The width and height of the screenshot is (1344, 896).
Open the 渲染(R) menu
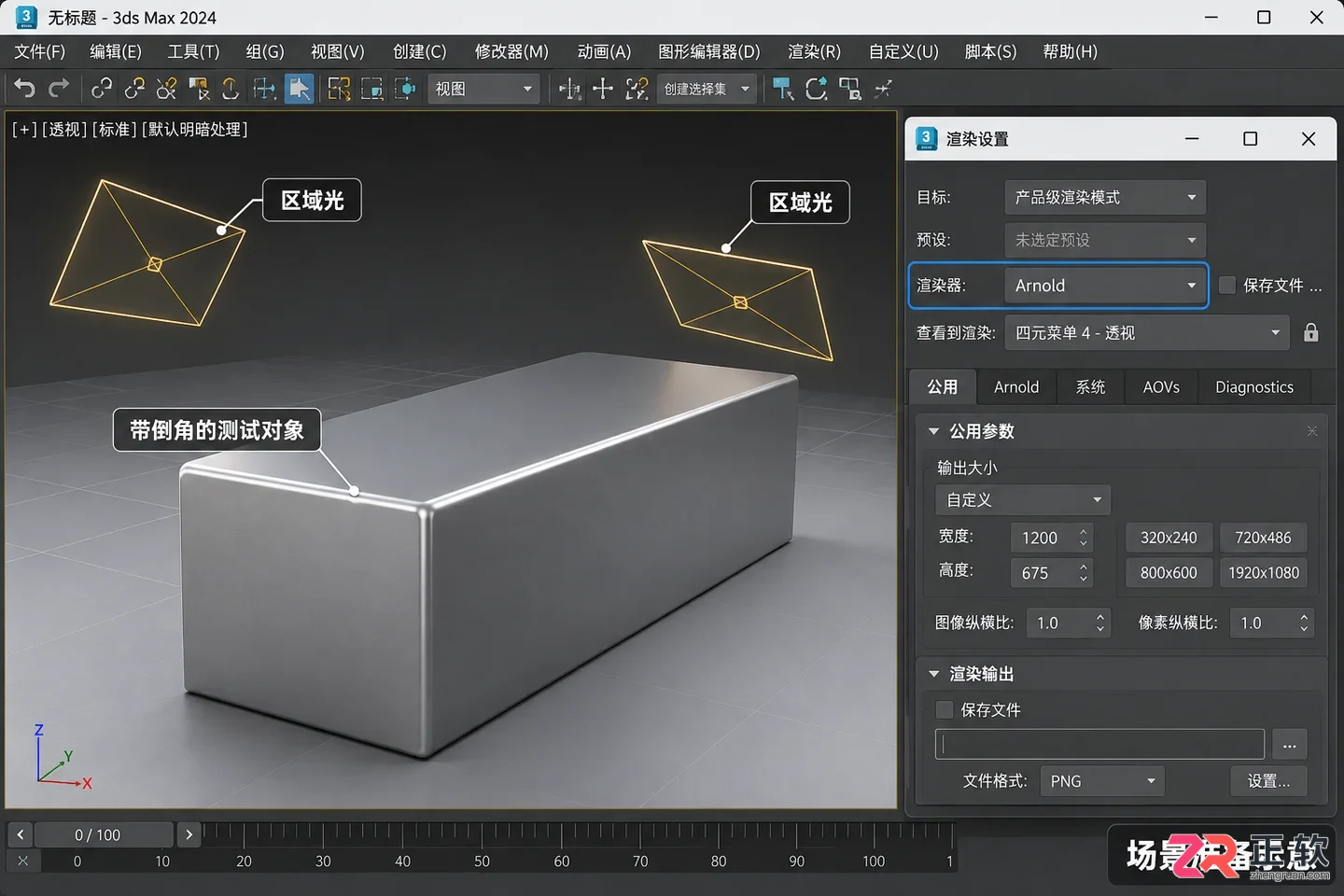(x=815, y=51)
